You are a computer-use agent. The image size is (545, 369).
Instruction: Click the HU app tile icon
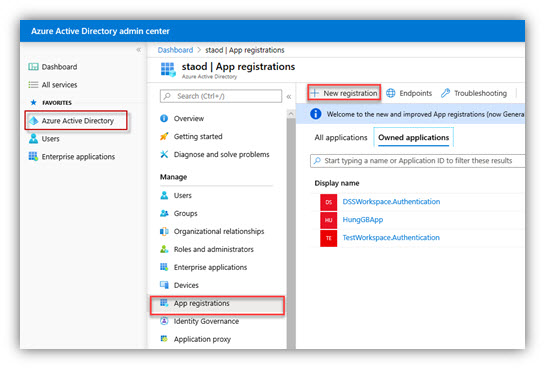pyautogui.click(x=328, y=220)
